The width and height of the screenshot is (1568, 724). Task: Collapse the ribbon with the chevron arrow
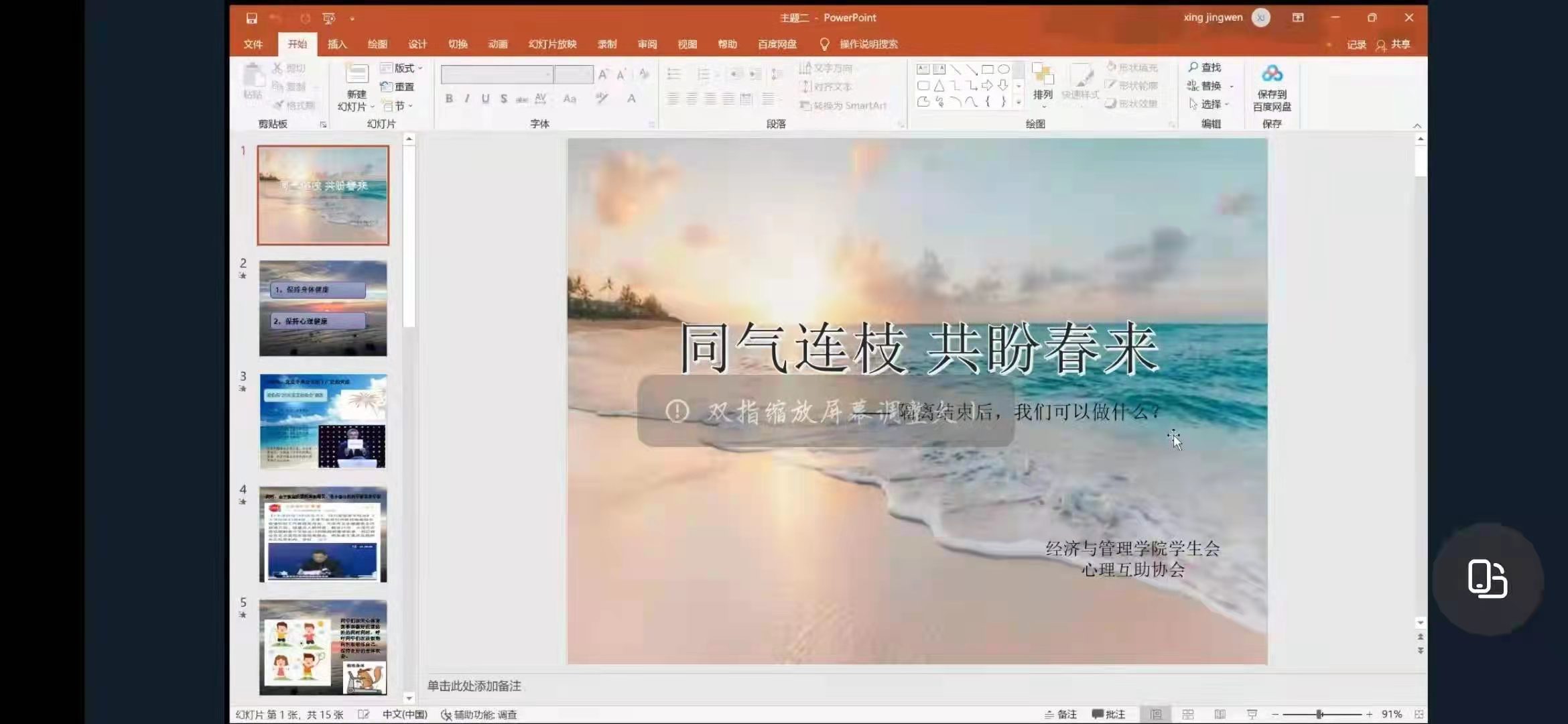coord(1417,125)
